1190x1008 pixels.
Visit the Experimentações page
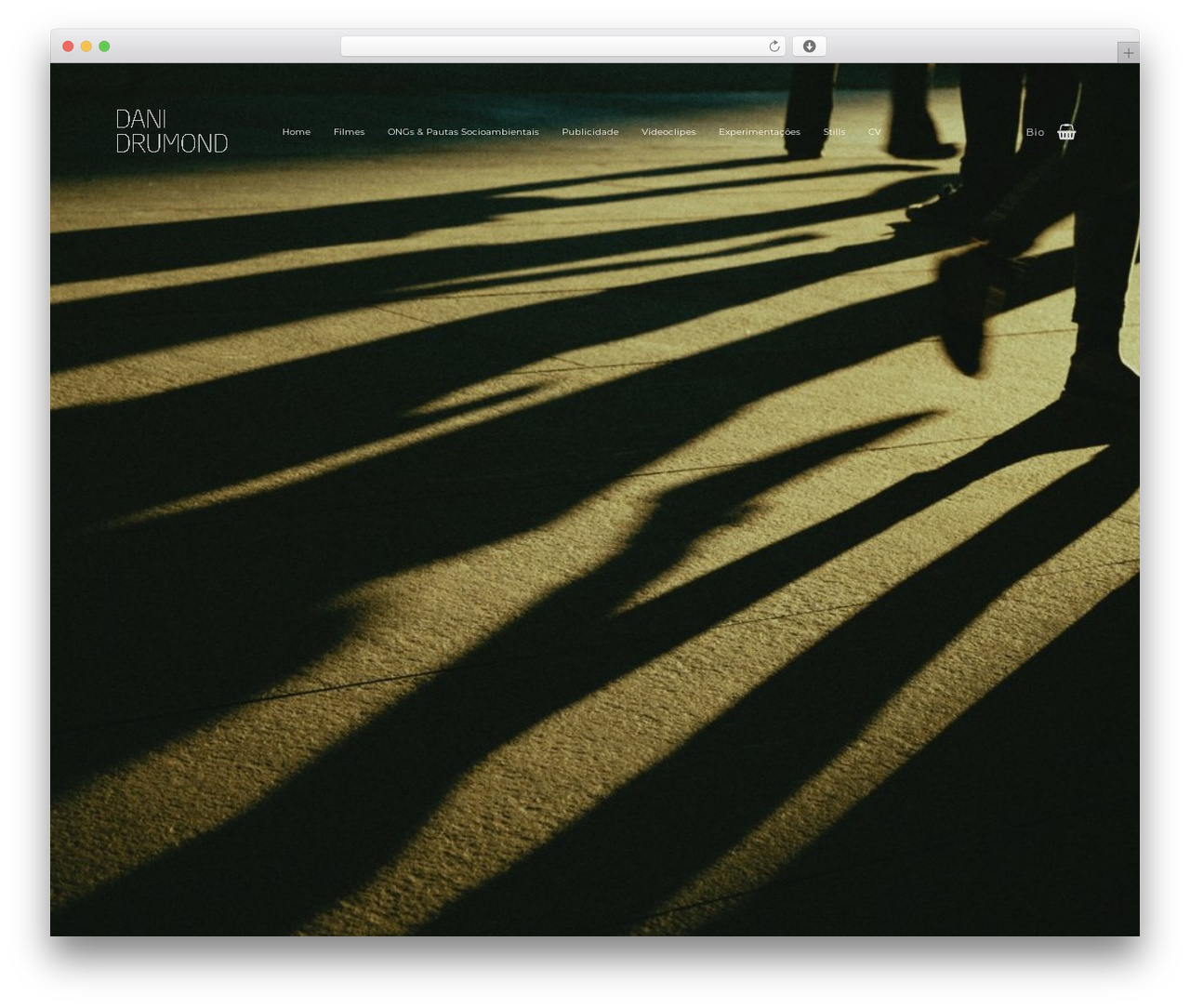click(759, 132)
